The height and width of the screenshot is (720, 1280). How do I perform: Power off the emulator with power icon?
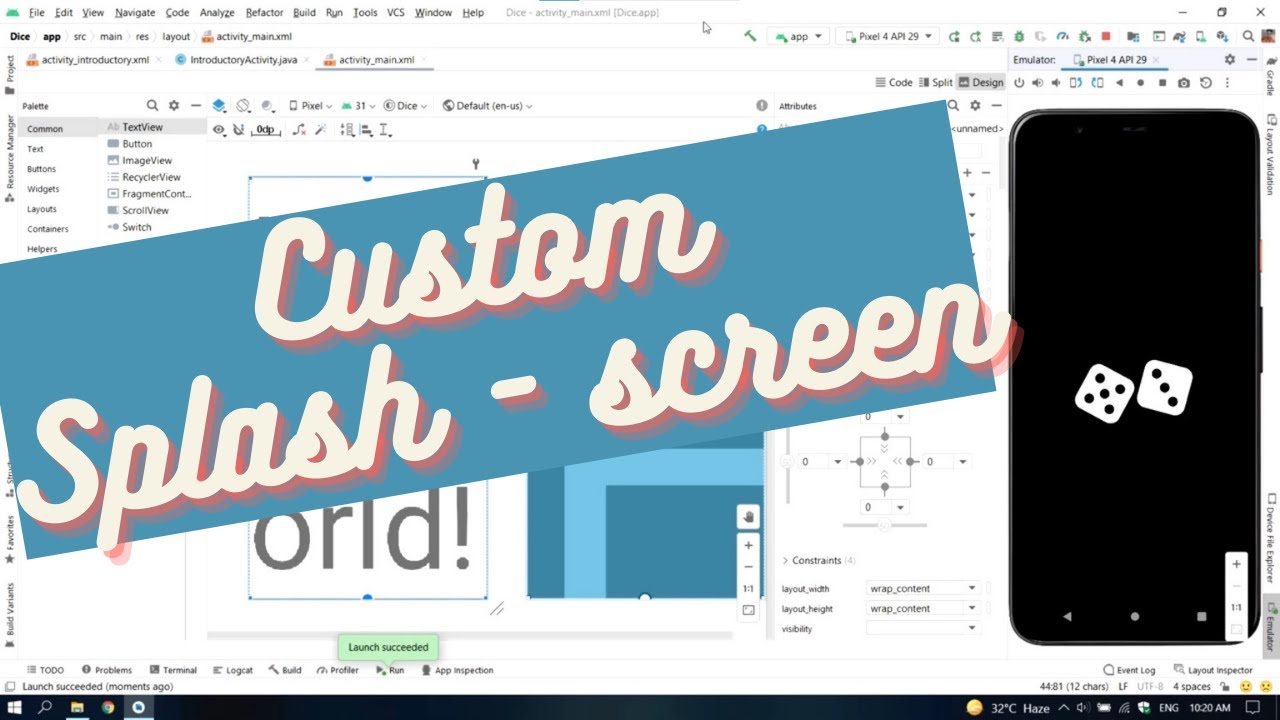pyautogui.click(x=1019, y=83)
